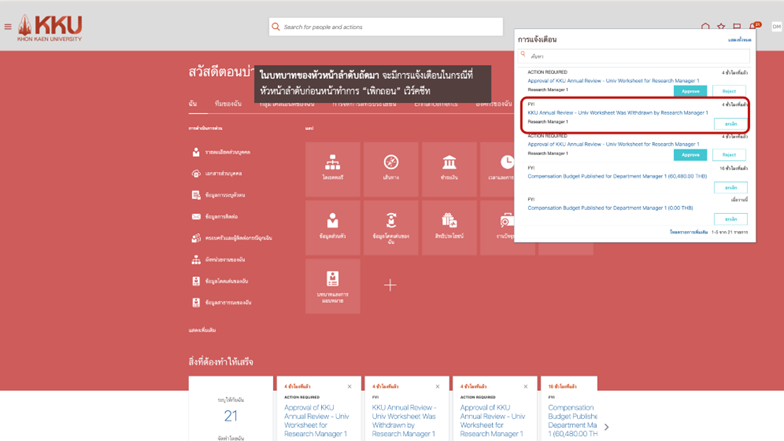784x441 pixels.
Task: Open the gift benefits tile
Action: click(x=449, y=226)
